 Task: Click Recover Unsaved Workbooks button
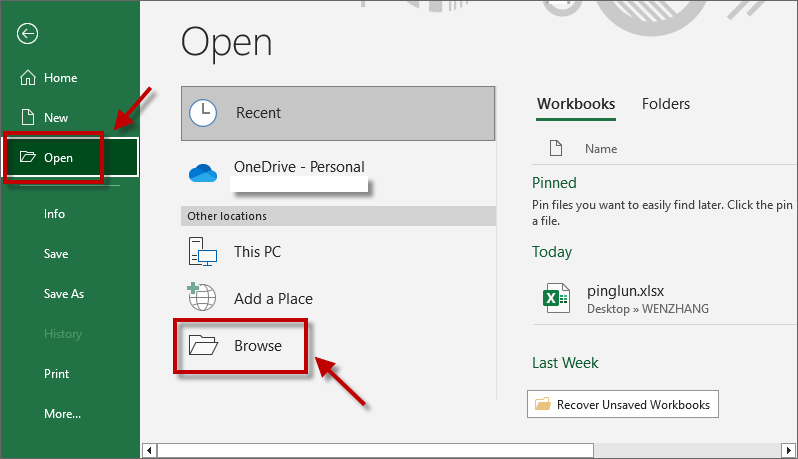[x=623, y=404]
